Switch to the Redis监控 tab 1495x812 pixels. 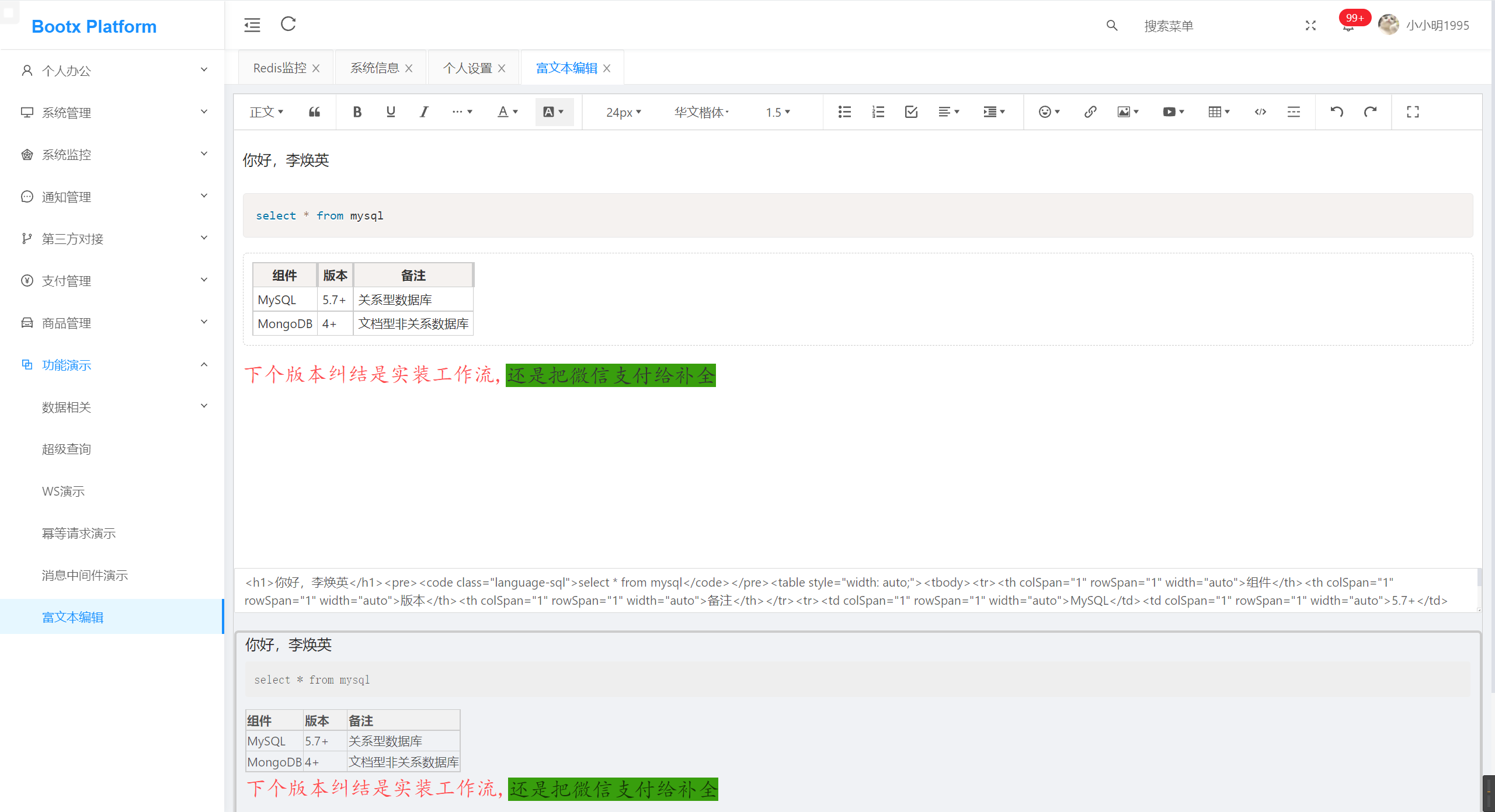point(280,68)
